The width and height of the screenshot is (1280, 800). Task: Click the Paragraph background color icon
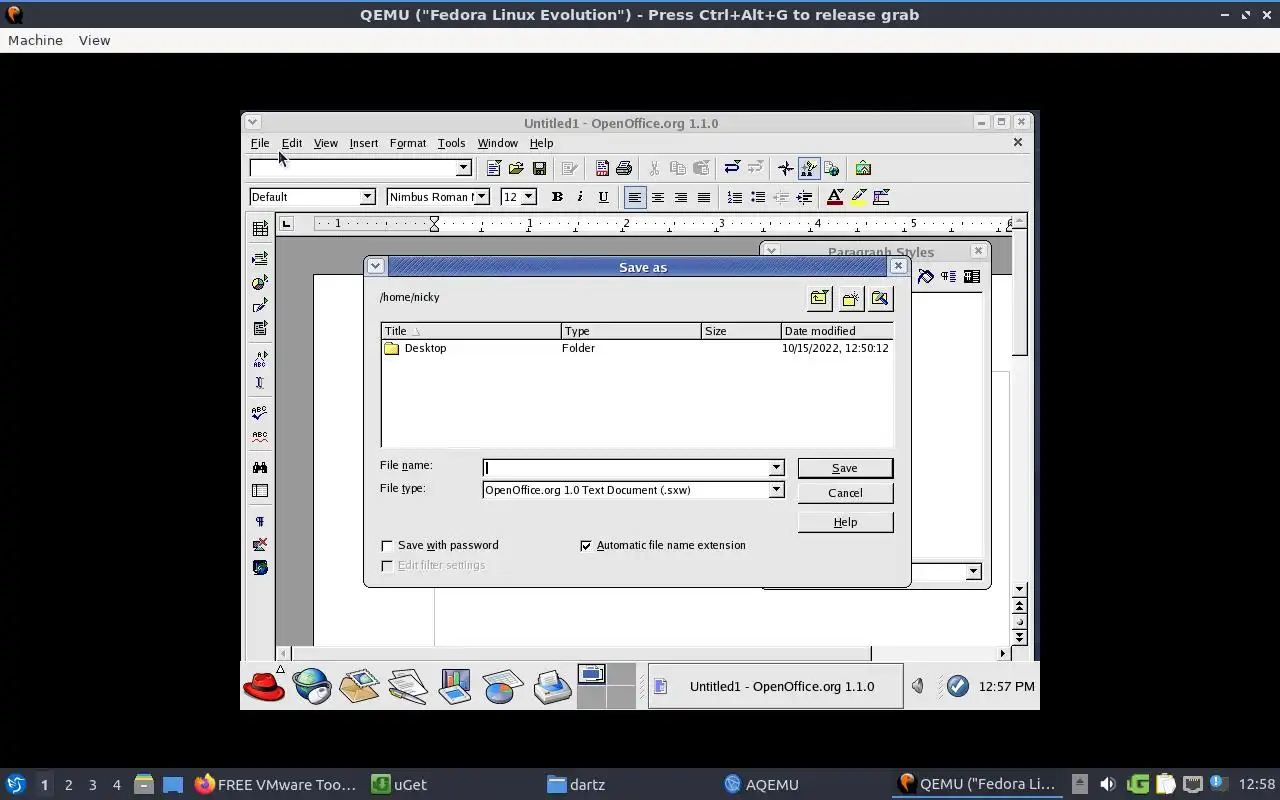click(881, 197)
